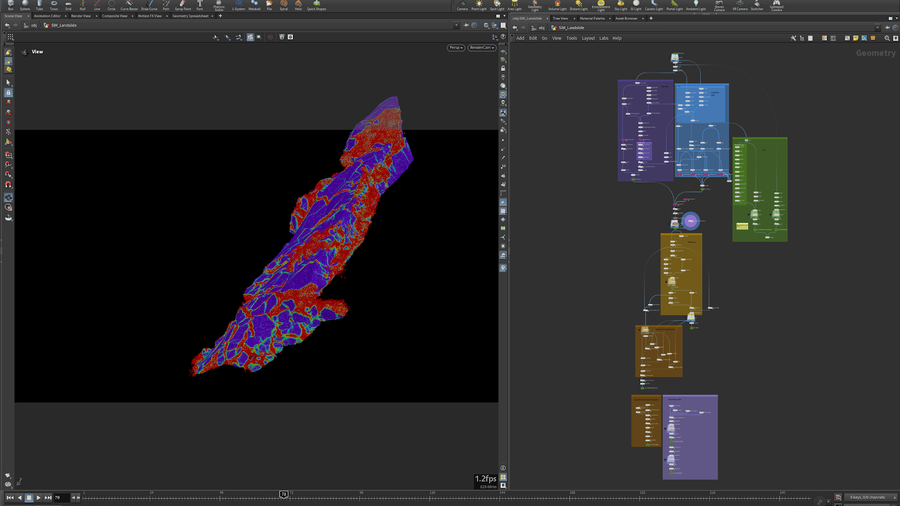The width and height of the screenshot is (900, 506).
Task: Open the Layout menu in network editor
Action: (588, 38)
